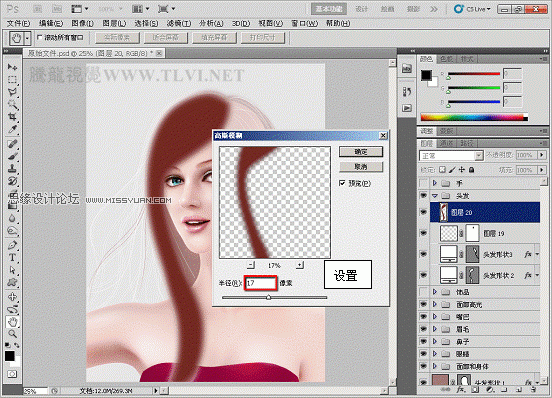Select the Move tool
The image size is (552, 398).
[12, 67]
